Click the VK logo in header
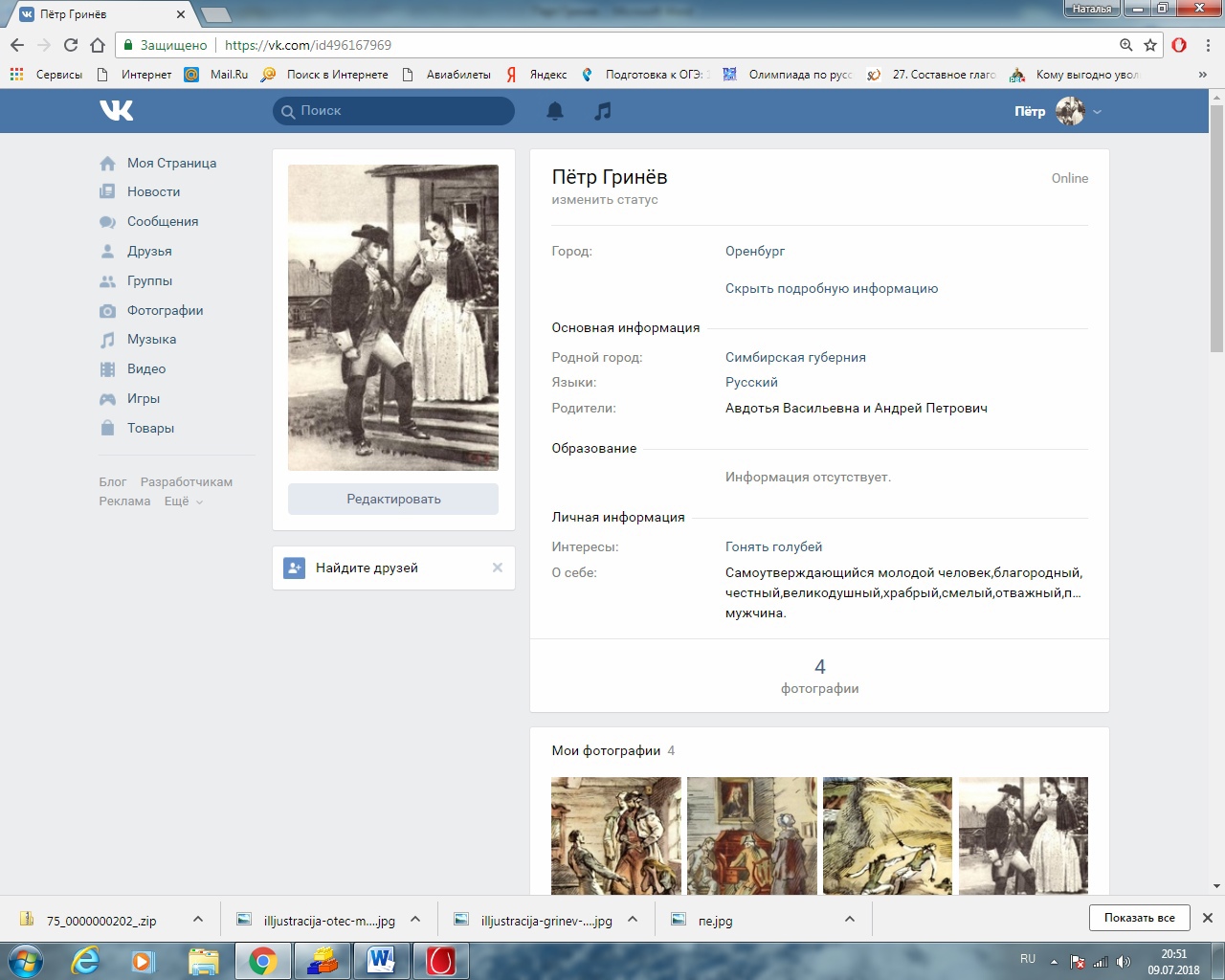The image size is (1225, 980). [117, 111]
